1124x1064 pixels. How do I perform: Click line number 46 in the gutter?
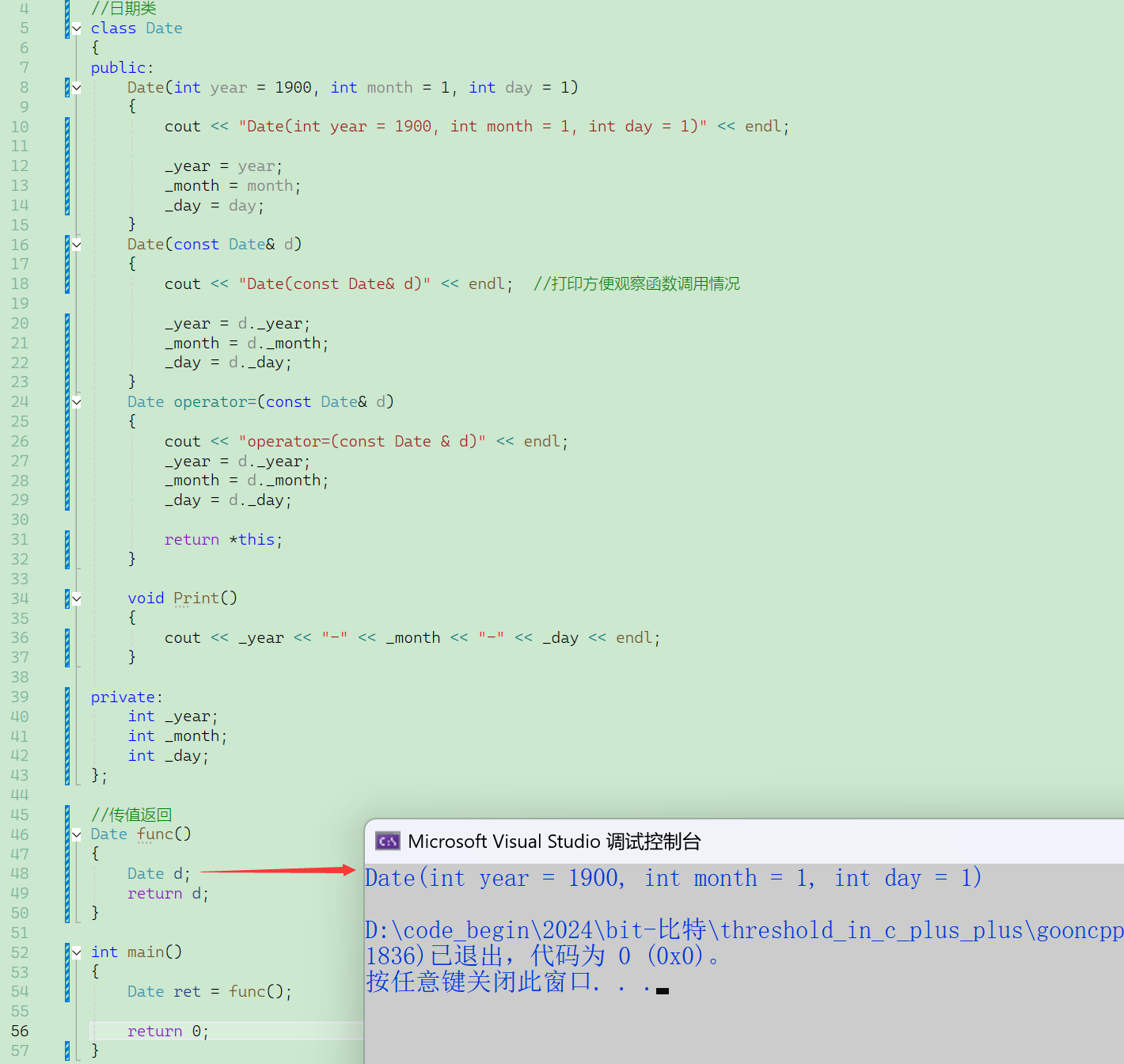pos(20,834)
